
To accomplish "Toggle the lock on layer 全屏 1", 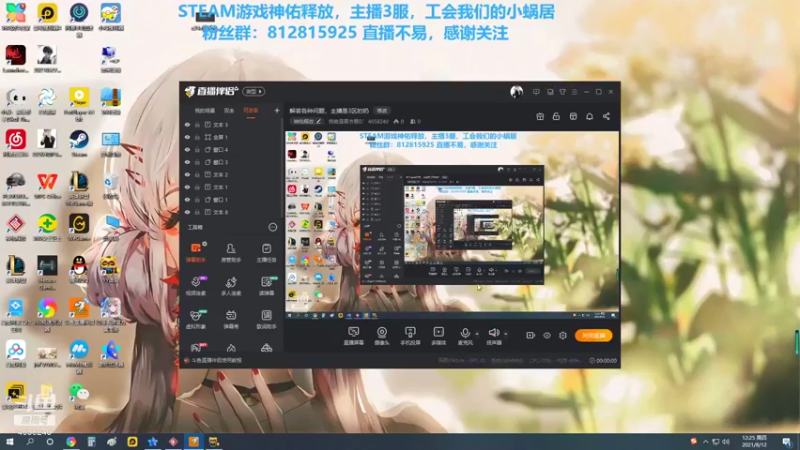I will click(197, 137).
